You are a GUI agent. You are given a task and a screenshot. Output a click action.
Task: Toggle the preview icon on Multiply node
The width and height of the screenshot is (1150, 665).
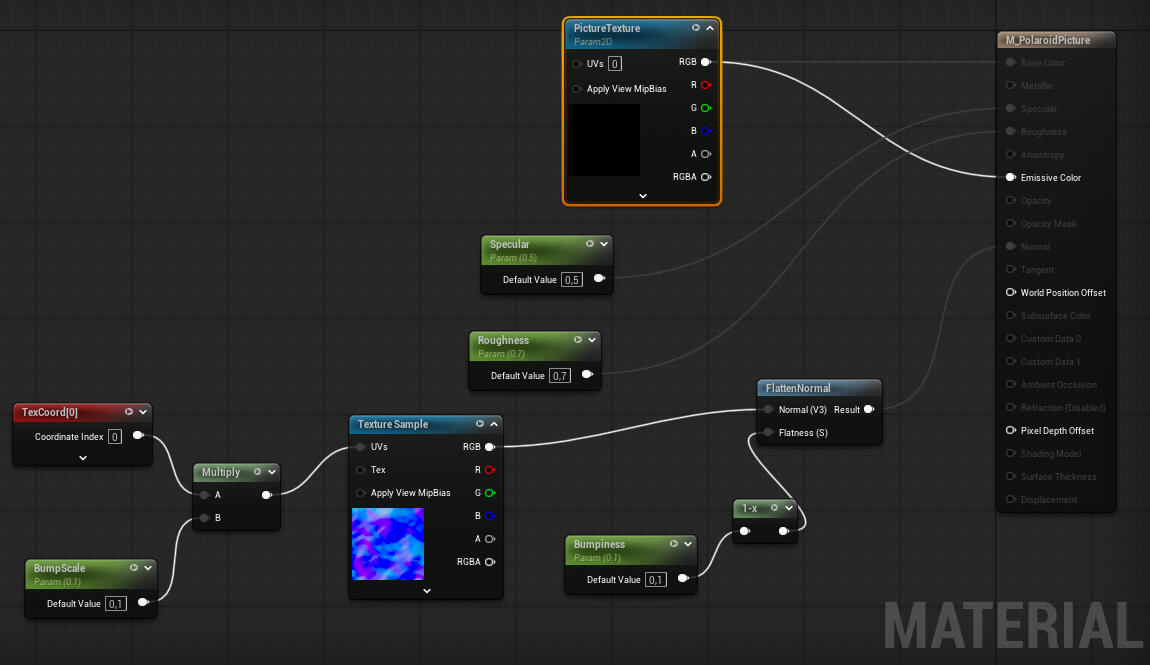pos(258,472)
